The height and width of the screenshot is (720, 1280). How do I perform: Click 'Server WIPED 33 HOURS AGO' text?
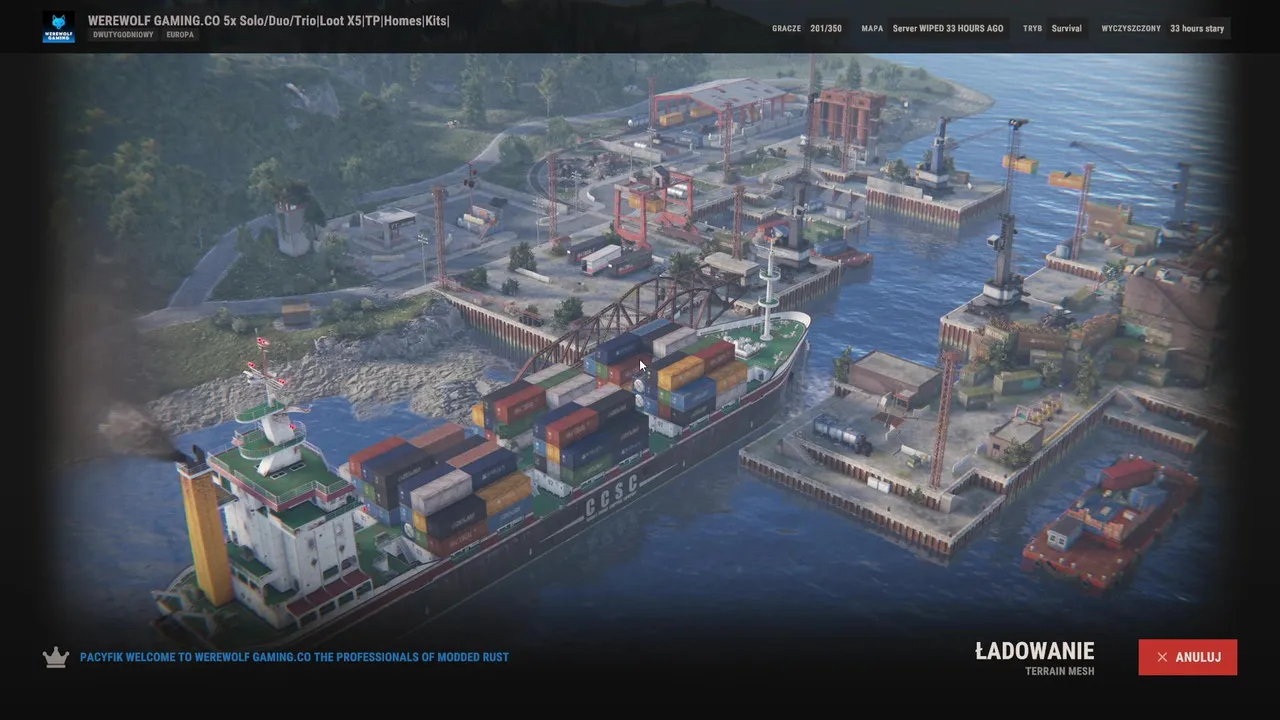coord(948,28)
